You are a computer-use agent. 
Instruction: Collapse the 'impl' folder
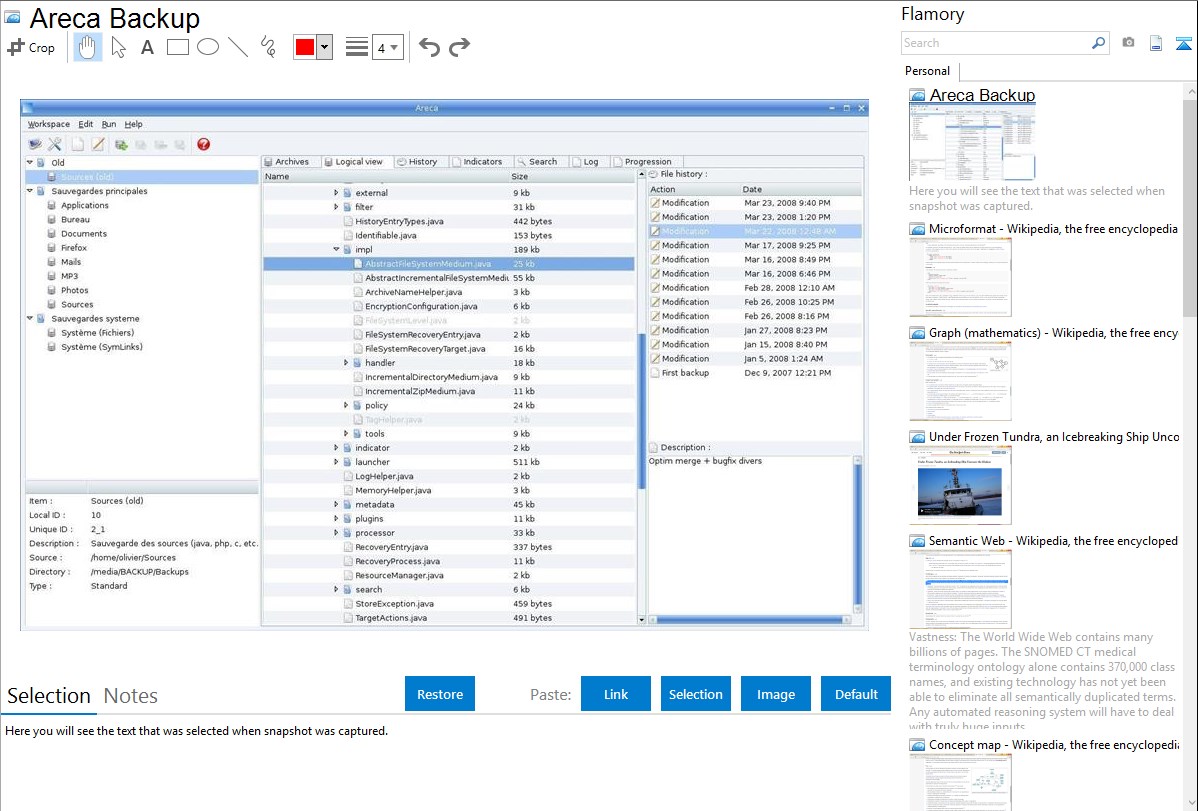point(335,249)
